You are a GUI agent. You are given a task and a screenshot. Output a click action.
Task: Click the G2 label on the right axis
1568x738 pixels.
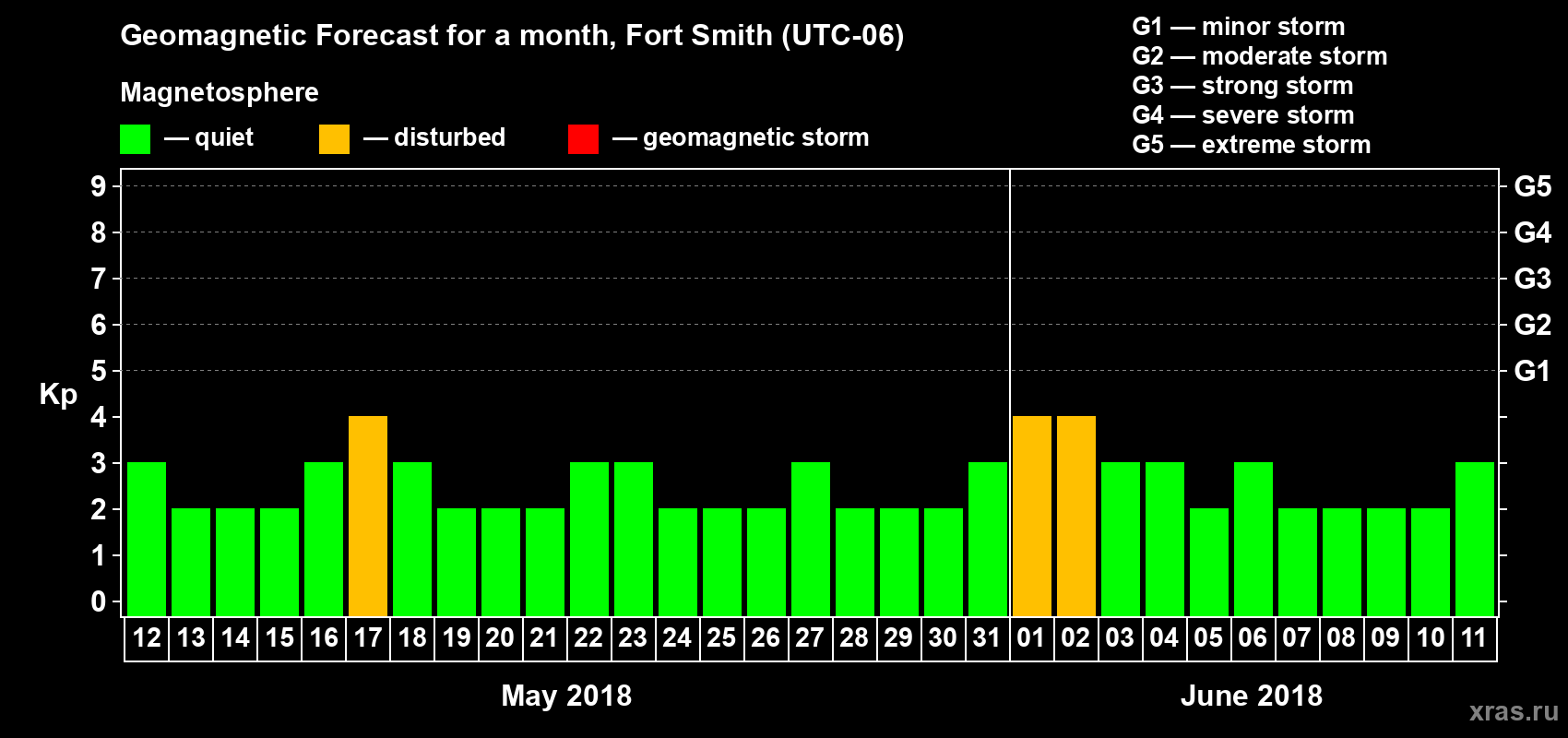(x=1532, y=325)
